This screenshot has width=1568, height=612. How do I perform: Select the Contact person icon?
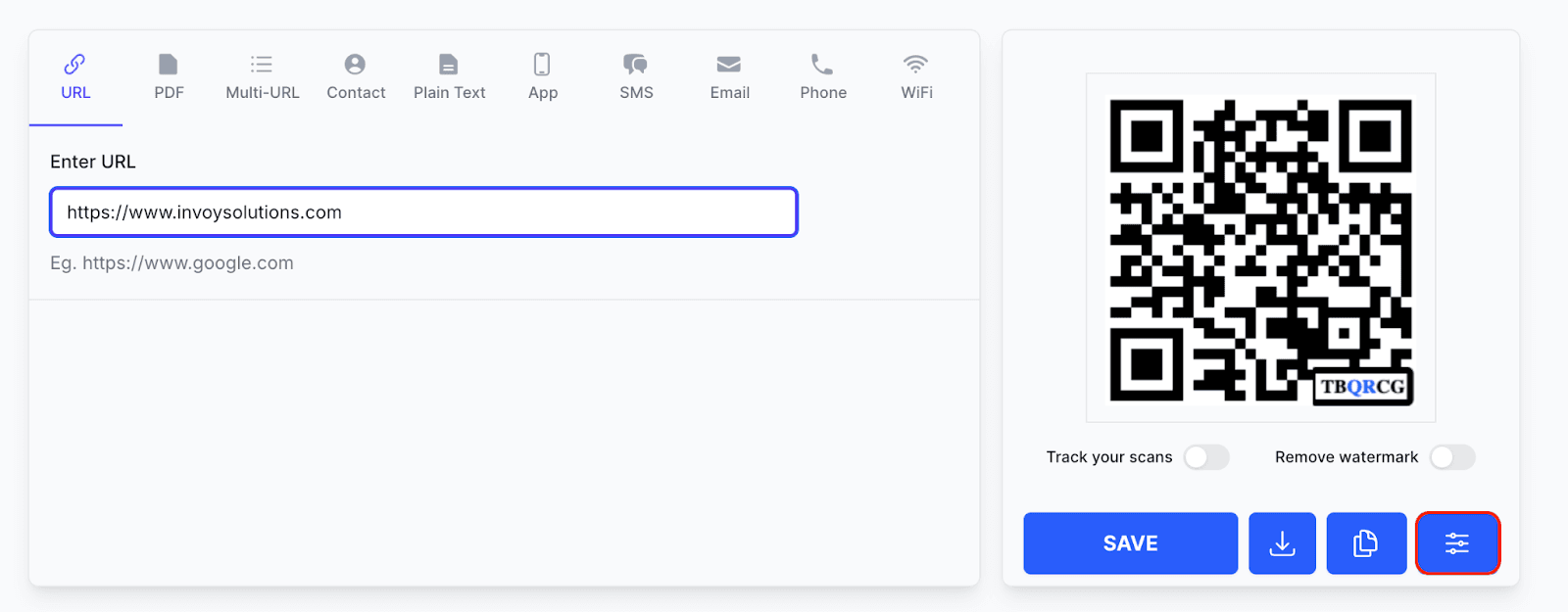coord(355,65)
